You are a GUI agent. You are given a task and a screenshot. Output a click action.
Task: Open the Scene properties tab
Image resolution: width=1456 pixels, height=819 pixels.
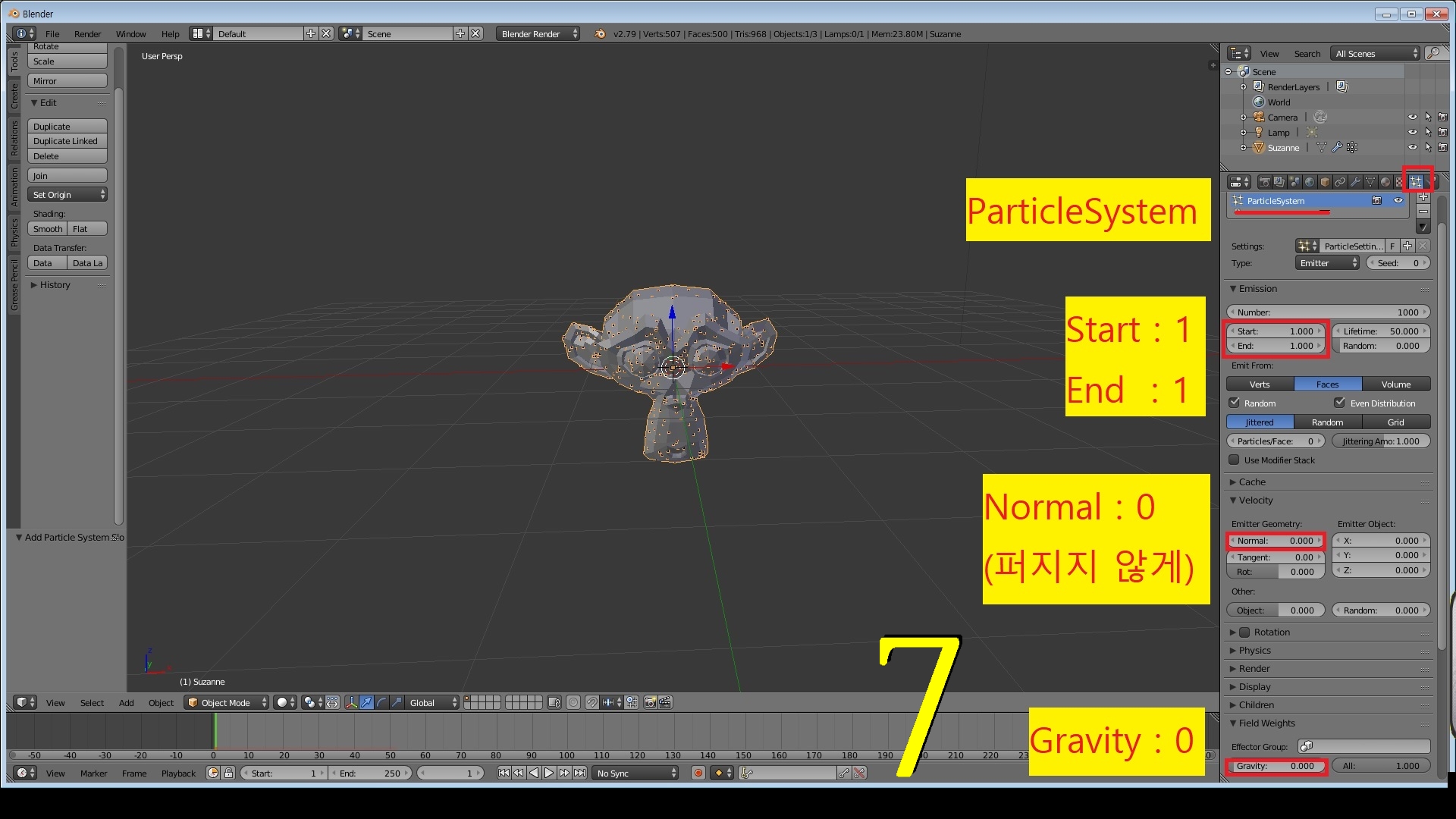[1294, 182]
